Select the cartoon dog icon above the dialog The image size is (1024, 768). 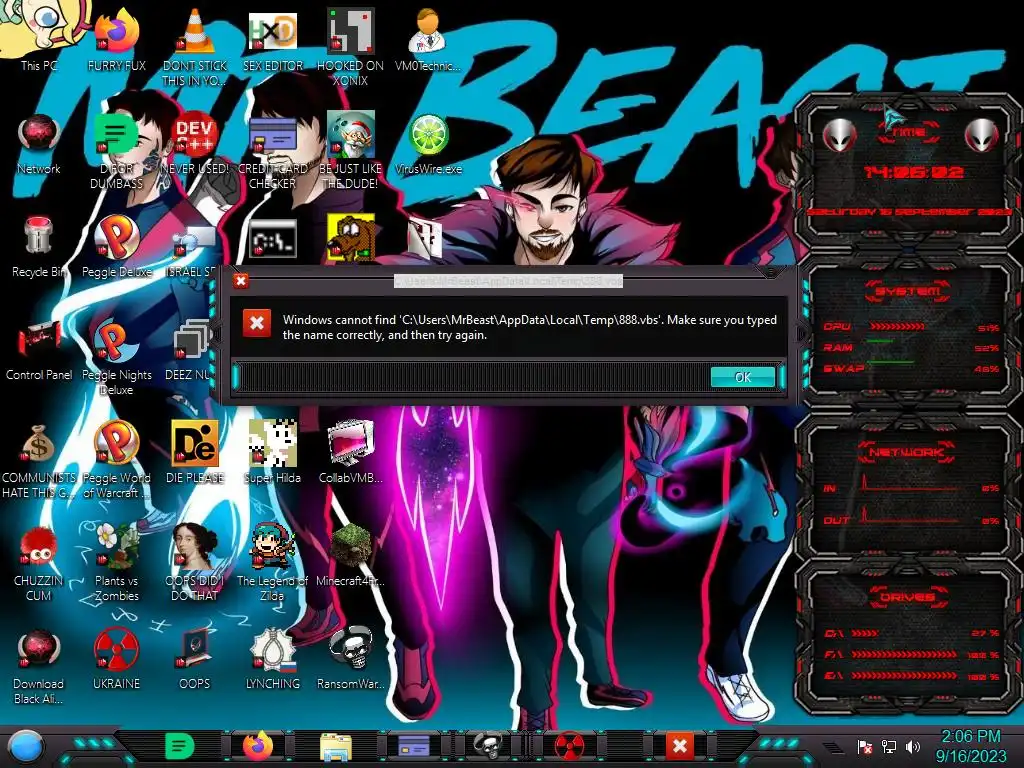[351, 238]
